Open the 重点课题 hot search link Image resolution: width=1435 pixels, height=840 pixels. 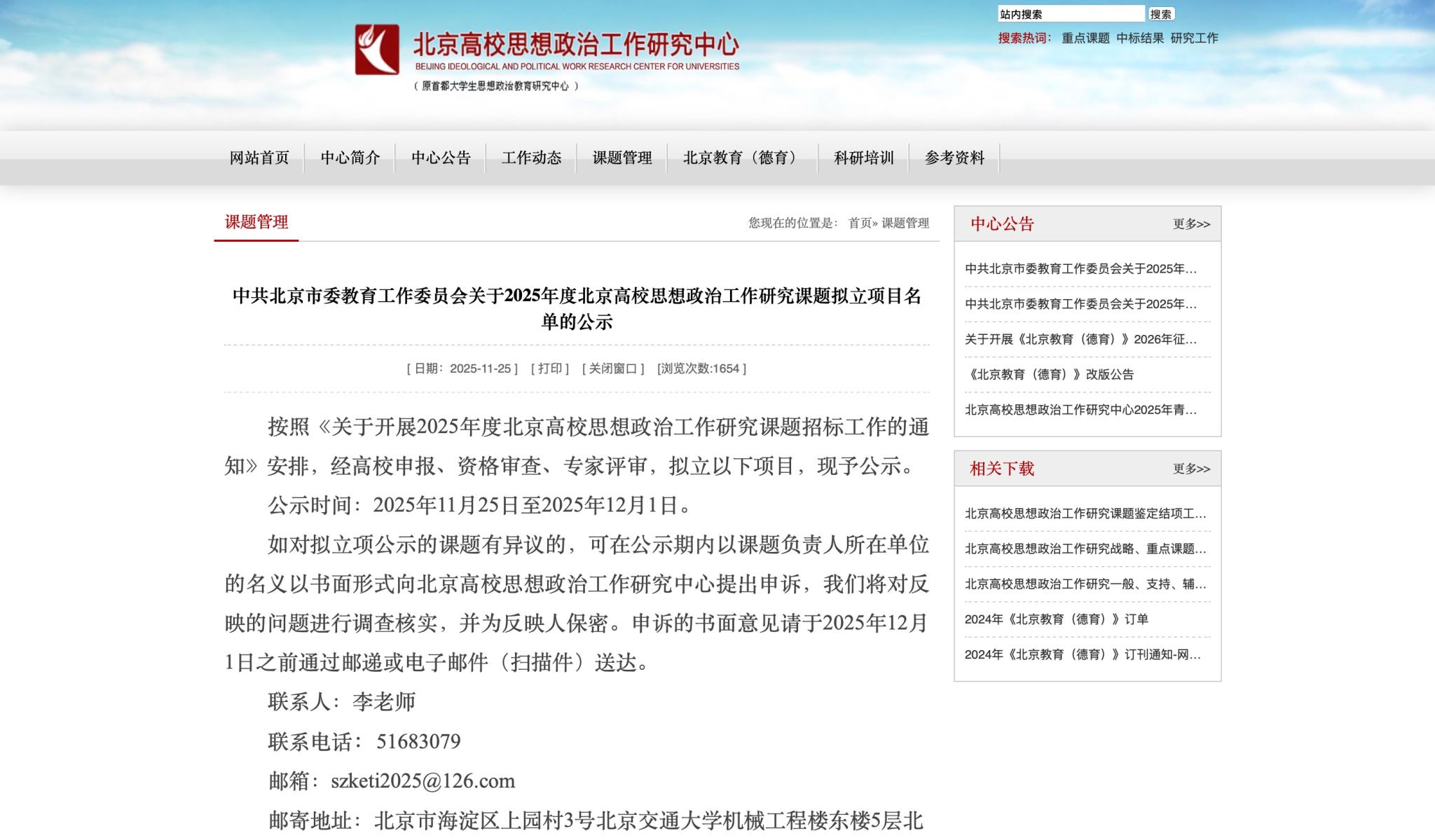point(1085,39)
